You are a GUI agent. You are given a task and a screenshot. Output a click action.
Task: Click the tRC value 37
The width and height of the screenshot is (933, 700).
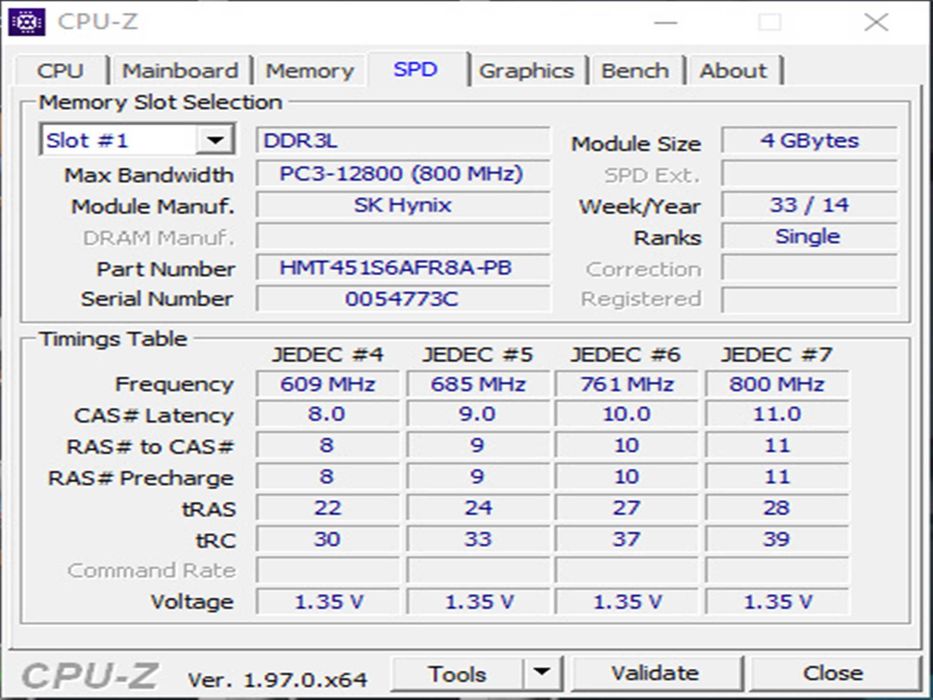[627, 539]
